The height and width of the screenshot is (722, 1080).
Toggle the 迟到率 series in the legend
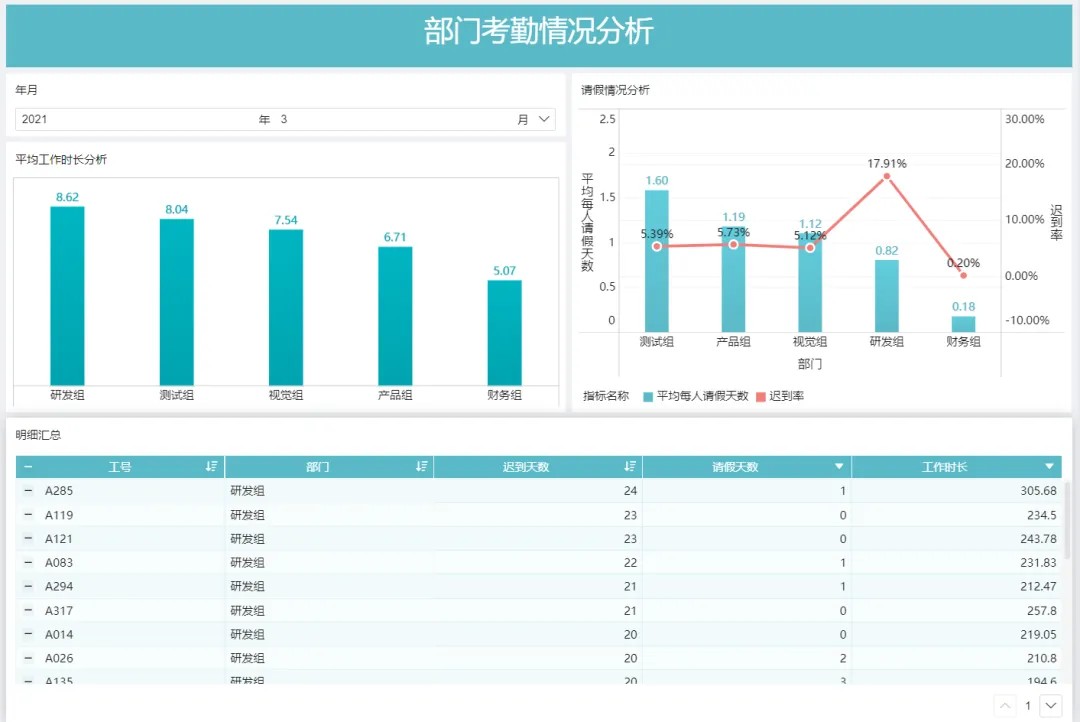[786, 394]
